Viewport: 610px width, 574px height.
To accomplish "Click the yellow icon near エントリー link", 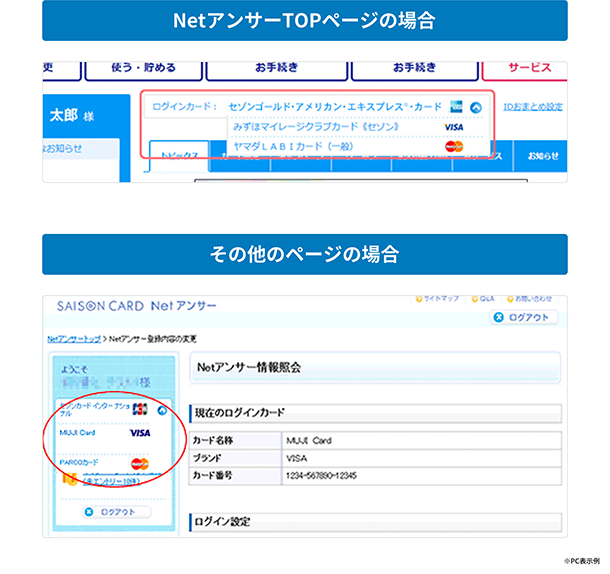I will [x=70, y=479].
